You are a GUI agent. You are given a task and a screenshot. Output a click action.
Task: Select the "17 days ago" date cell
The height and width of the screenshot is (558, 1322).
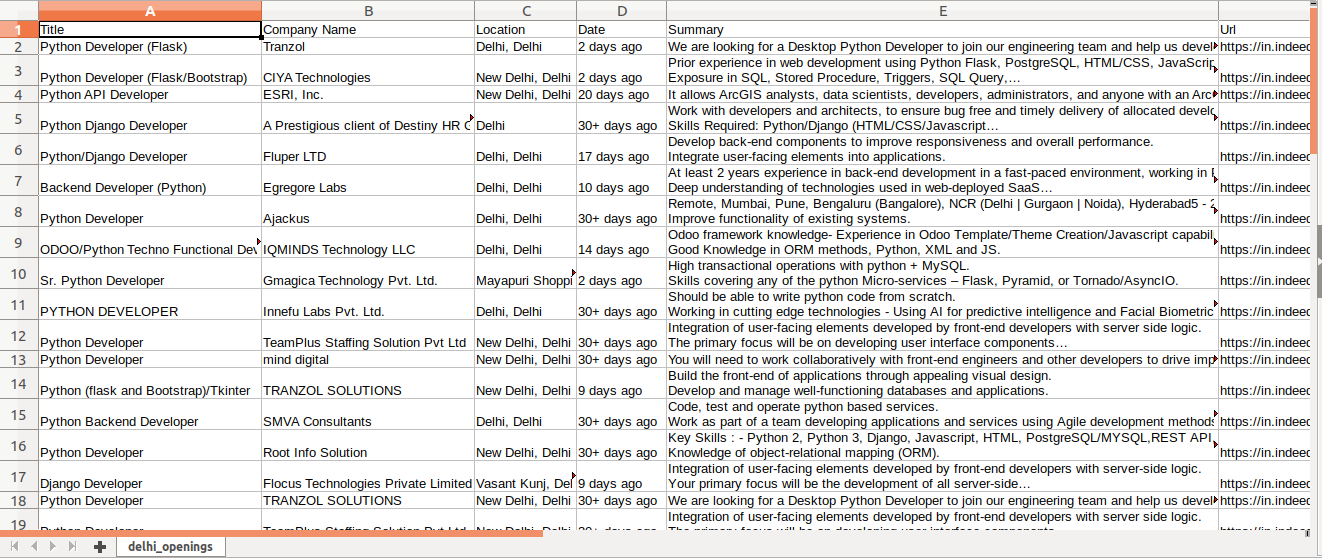coord(621,149)
